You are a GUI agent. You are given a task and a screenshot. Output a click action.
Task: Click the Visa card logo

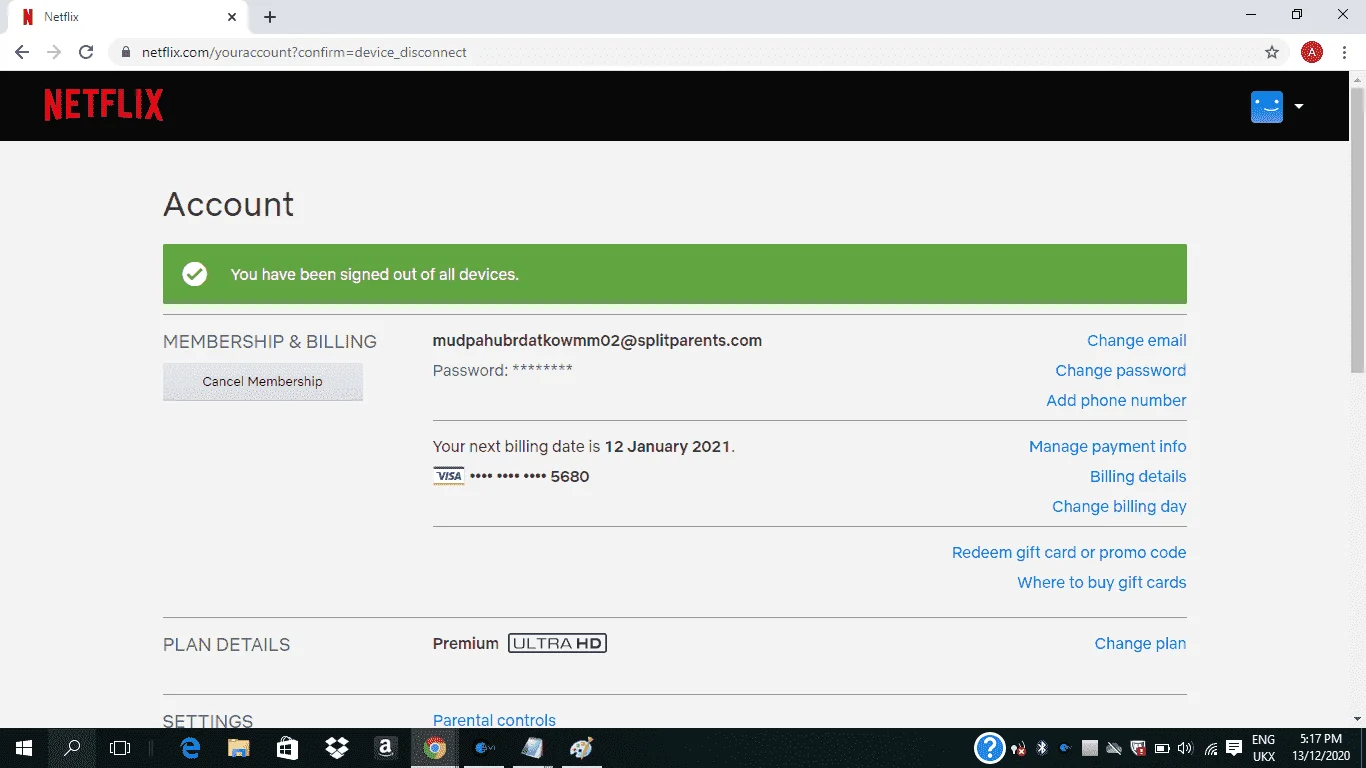[x=449, y=477]
